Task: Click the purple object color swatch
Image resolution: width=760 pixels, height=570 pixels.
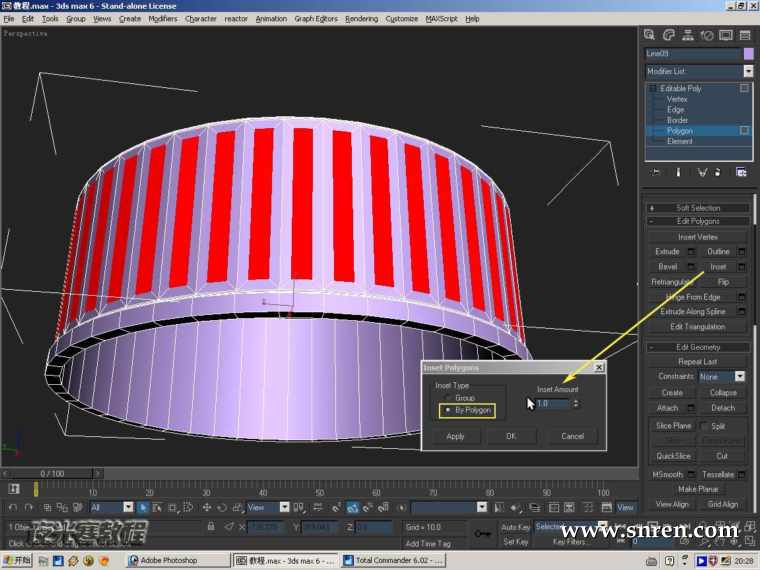Action: coord(747,53)
